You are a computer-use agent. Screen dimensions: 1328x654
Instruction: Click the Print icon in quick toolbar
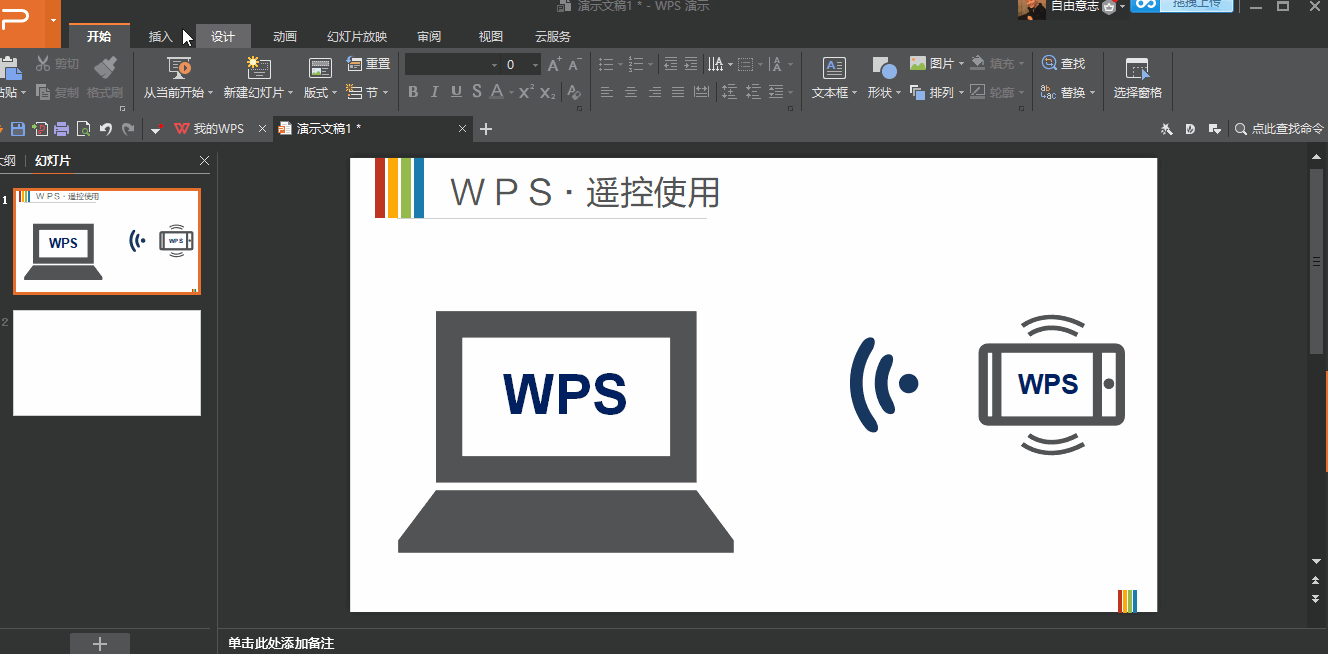click(62, 129)
